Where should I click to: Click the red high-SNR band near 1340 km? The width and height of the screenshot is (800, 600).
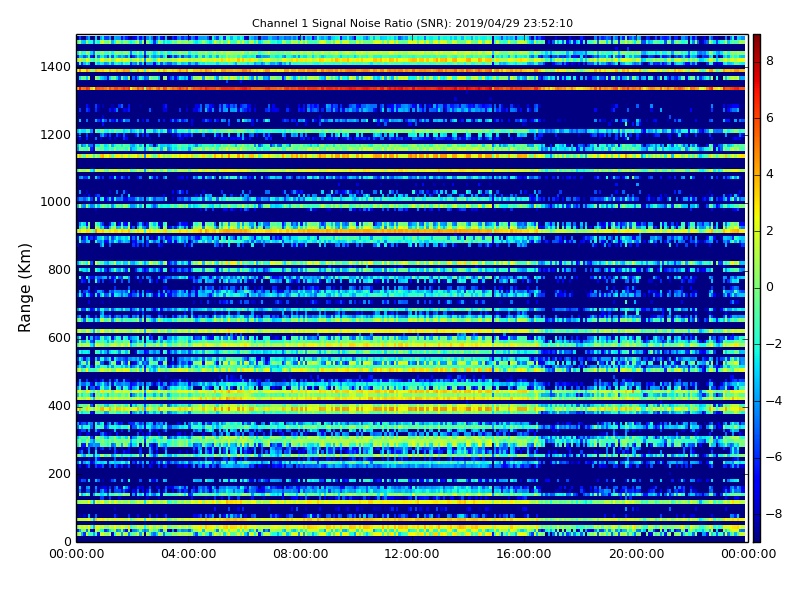pos(411,88)
